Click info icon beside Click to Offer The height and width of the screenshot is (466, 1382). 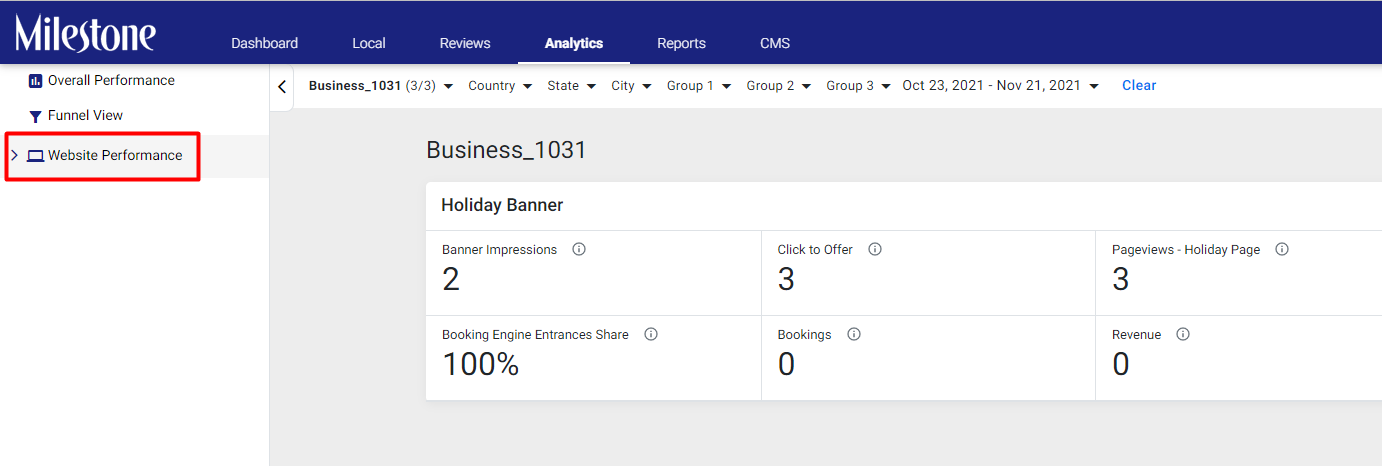pyautogui.click(x=875, y=249)
